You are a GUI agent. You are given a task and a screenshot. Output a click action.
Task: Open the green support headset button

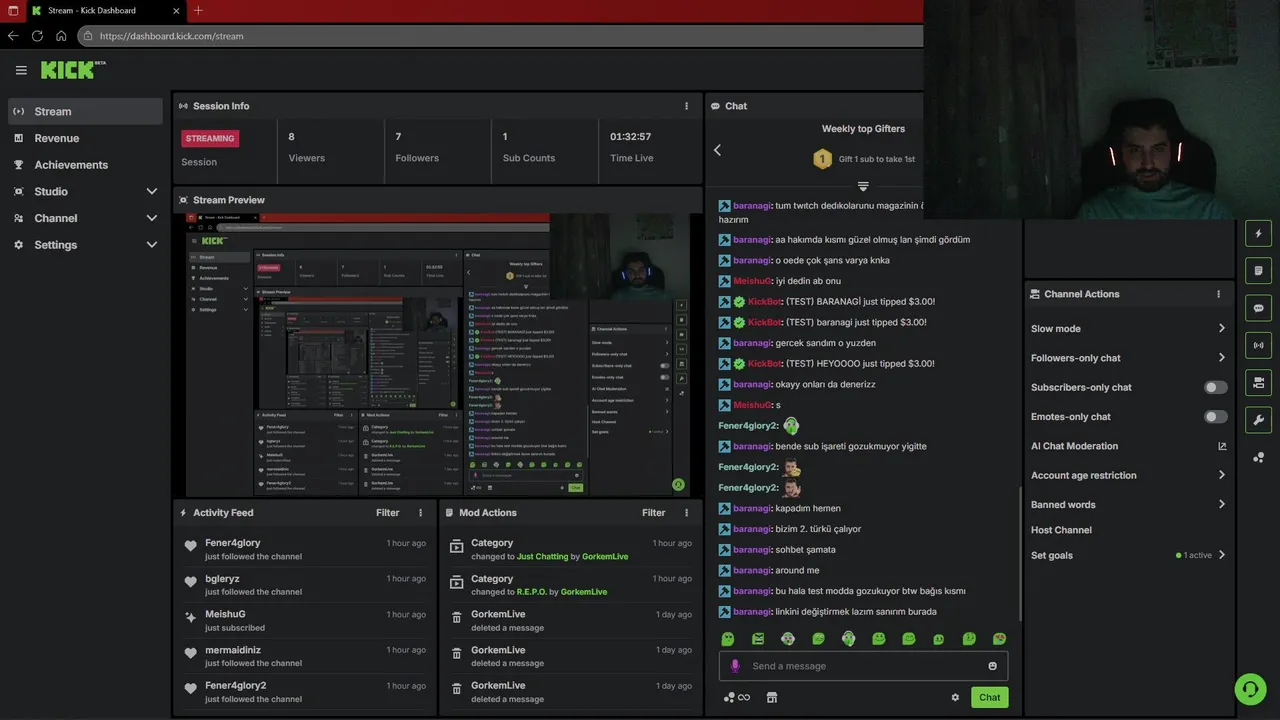[1250, 689]
